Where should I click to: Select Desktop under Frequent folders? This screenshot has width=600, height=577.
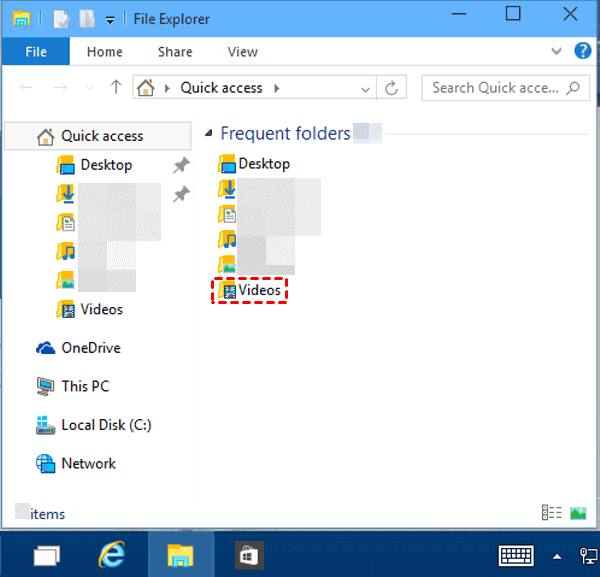254,164
